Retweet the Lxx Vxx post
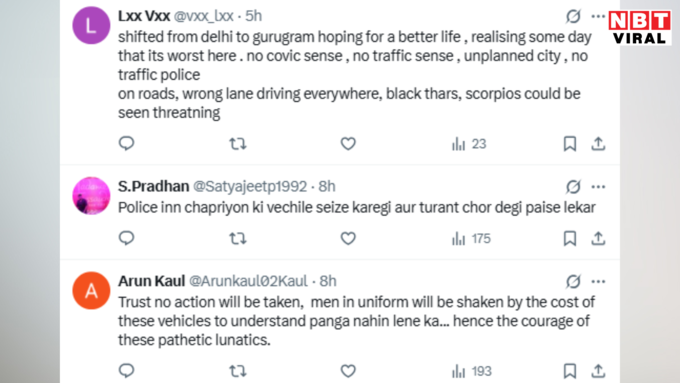 (x=238, y=144)
